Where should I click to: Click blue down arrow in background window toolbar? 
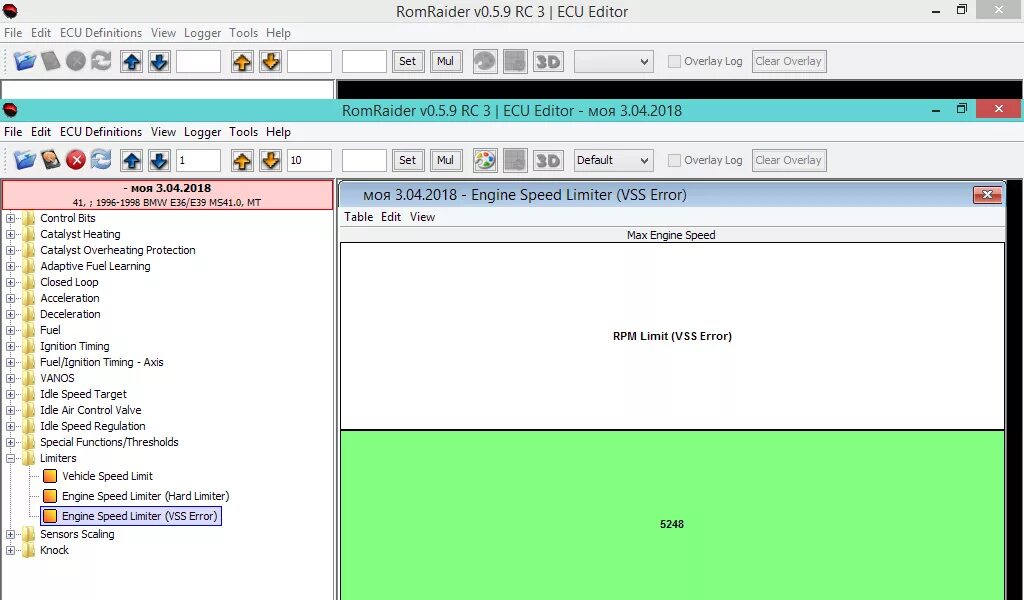159,62
